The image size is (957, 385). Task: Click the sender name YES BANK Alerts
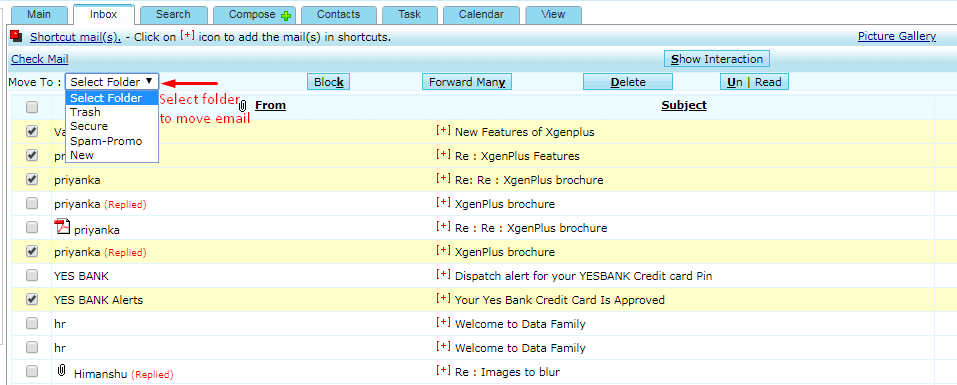tap(98, 300)
